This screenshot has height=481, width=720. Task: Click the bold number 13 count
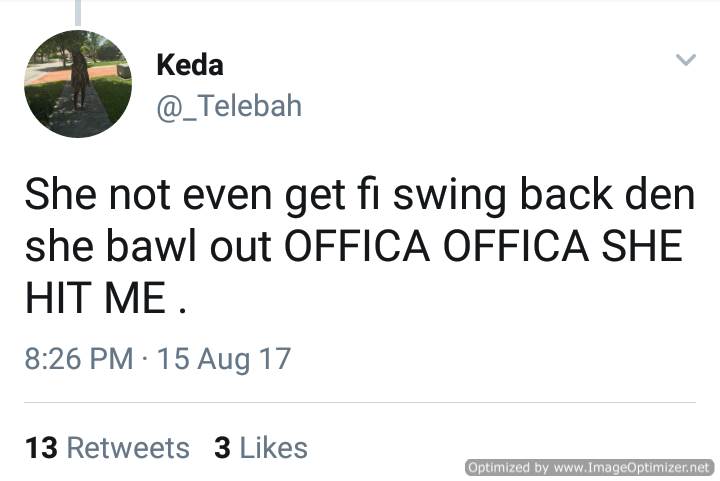pos(41,448)
